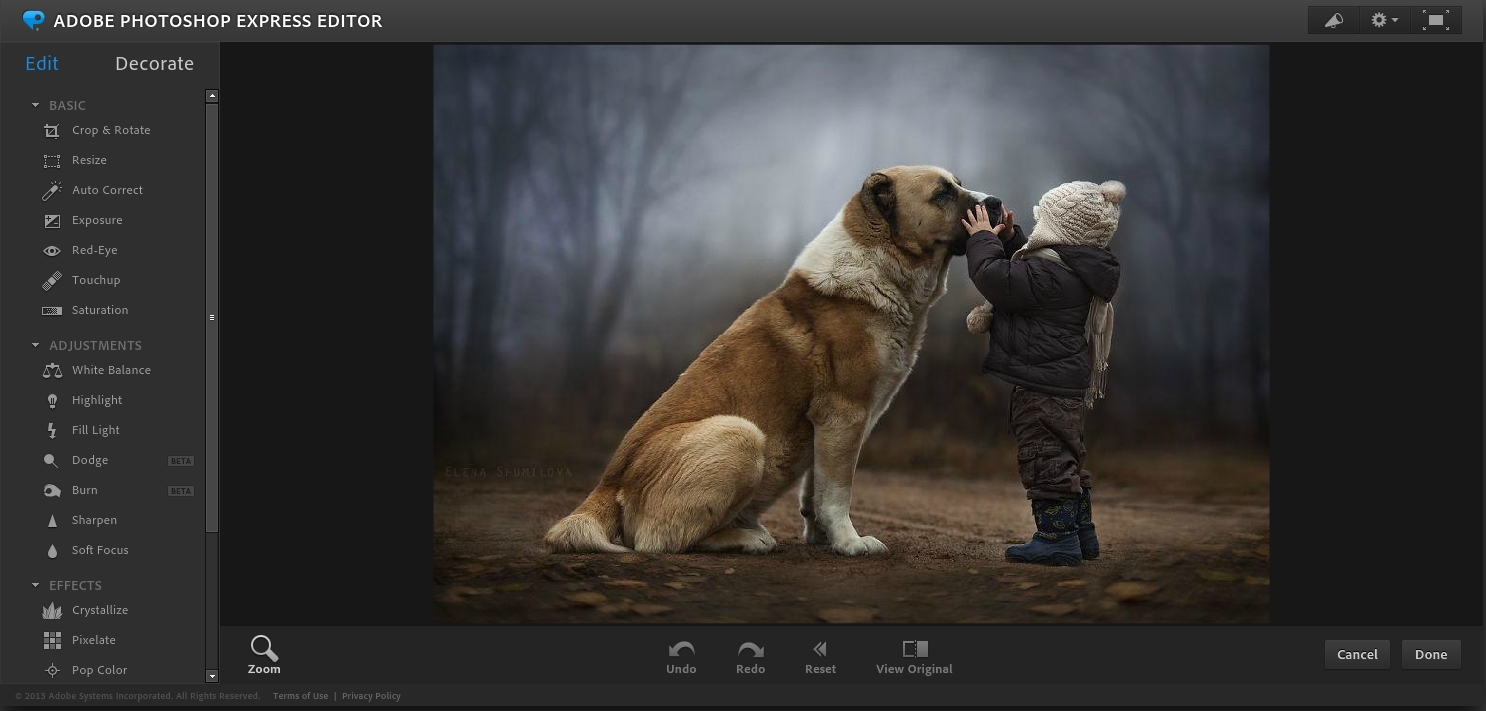Viewport: 1486px width, 711px height.
Task: Activate the Zoom magnifier tool
Action: (264, 655)
